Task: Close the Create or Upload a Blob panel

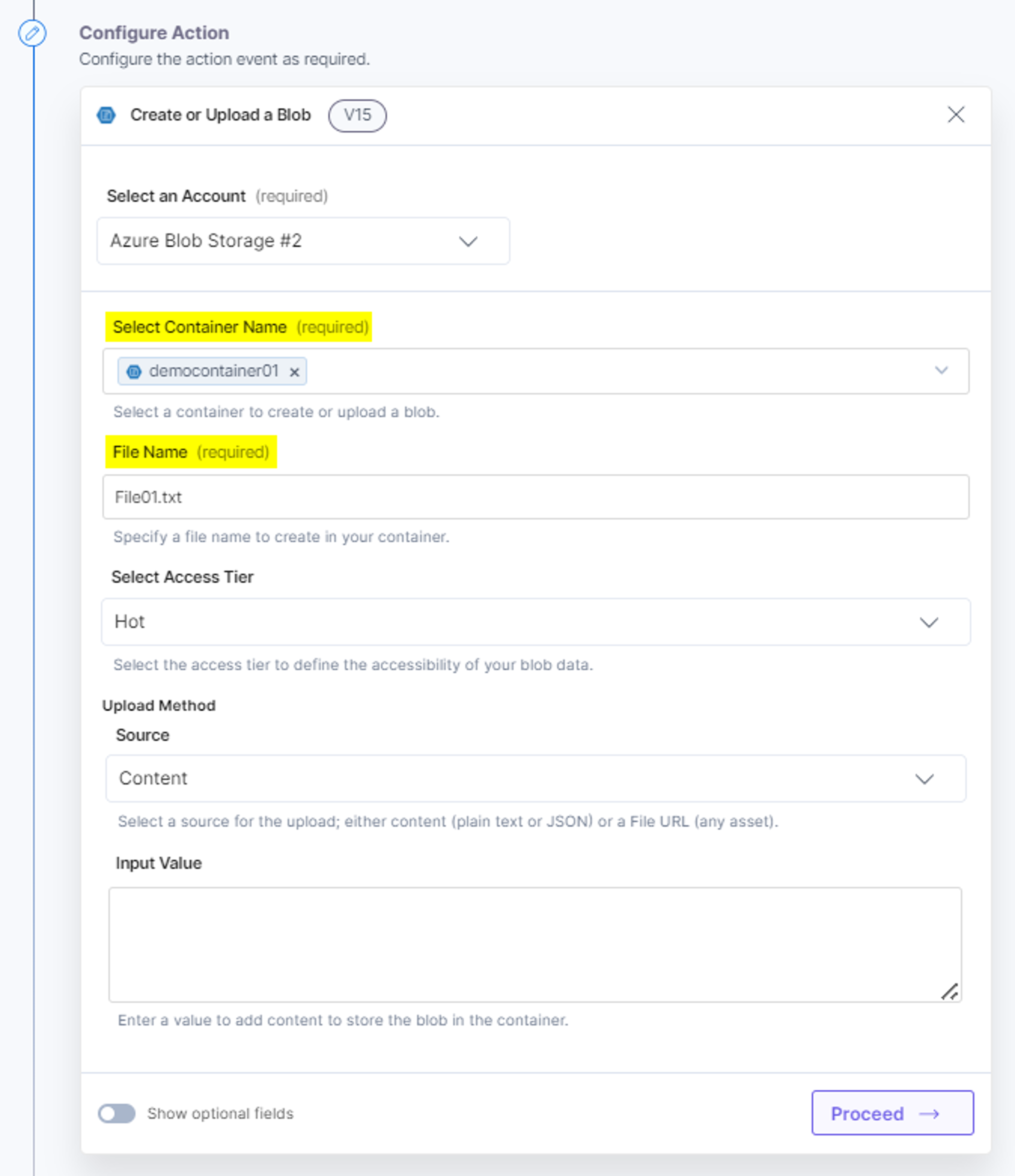Action: click(956, 115)
